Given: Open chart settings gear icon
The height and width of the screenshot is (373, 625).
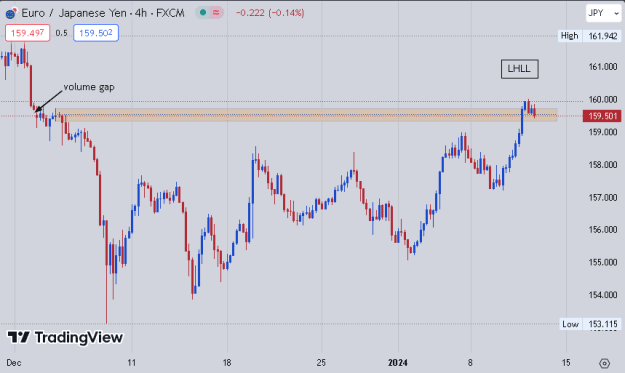Looking at the screenshot, I should (x=605, y=363).
